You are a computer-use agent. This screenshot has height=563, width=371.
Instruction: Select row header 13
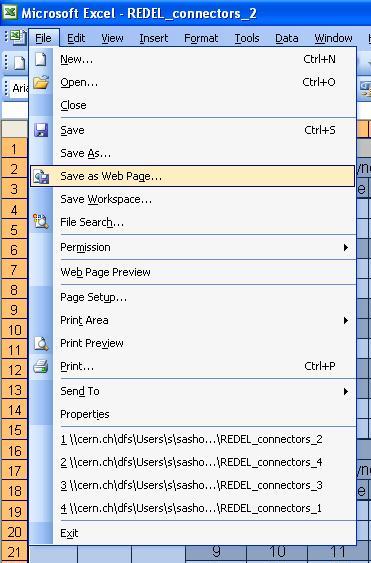[x=14, y=390]
